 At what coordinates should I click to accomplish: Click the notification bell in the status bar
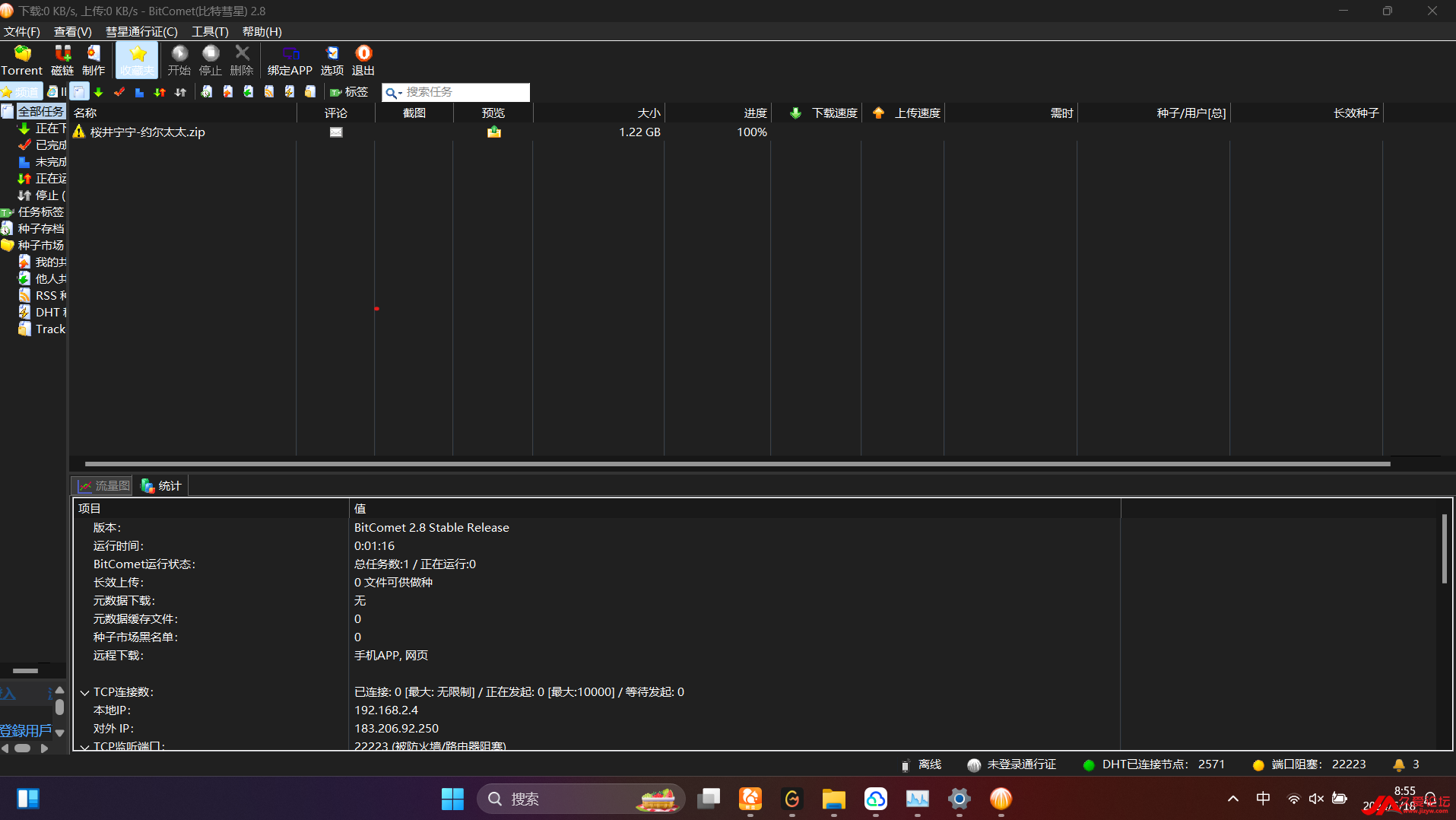[1398, 764]
